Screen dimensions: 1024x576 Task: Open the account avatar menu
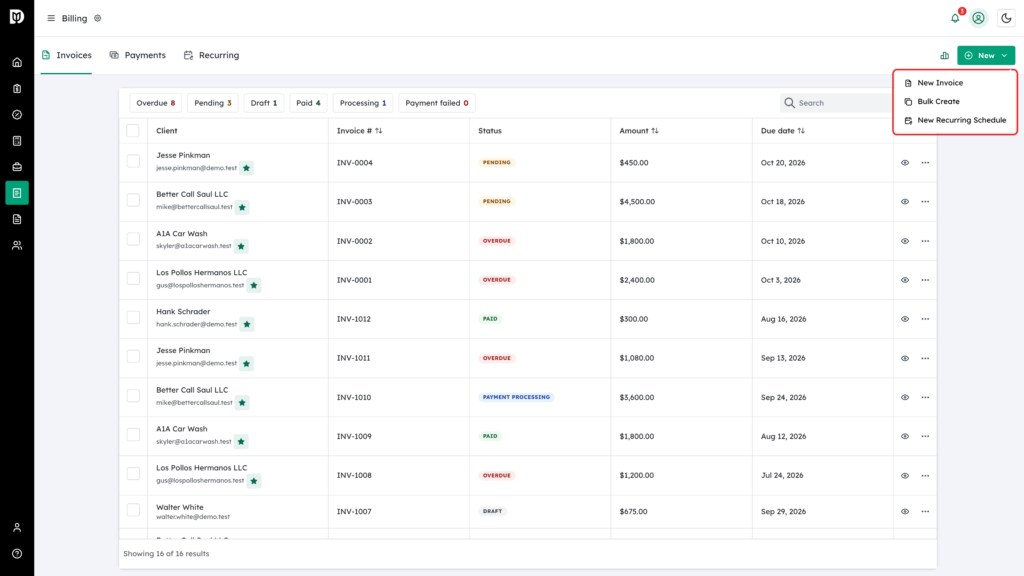coord(978,18)
